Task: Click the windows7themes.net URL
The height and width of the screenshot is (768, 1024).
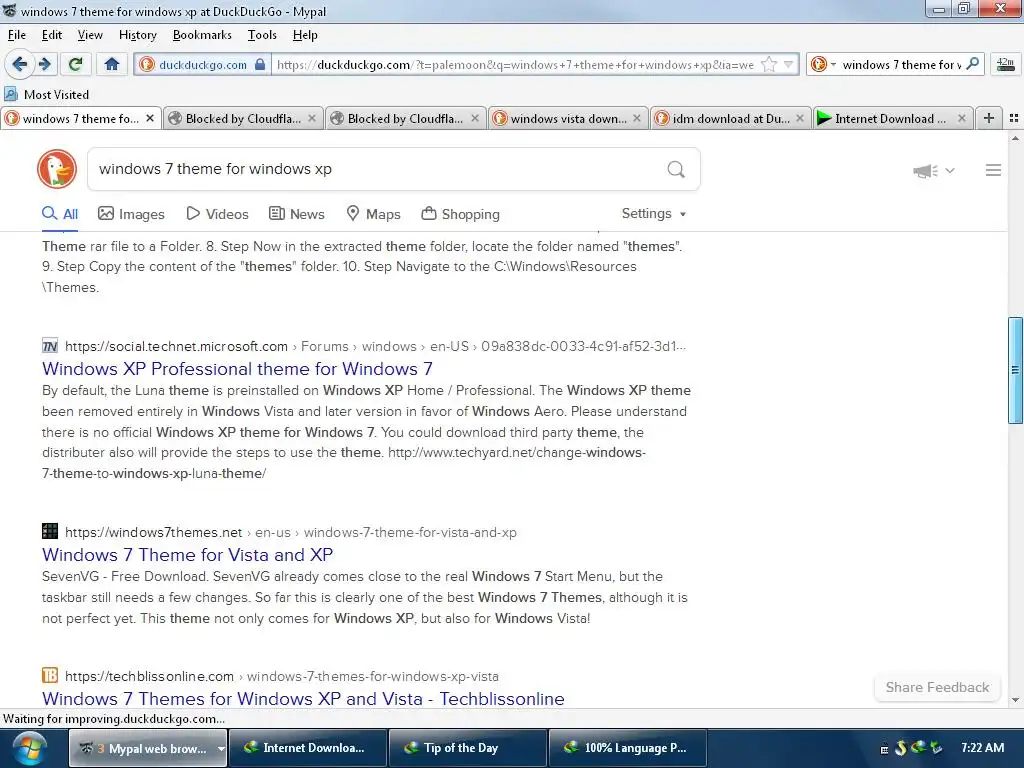Action: point(153,532)
